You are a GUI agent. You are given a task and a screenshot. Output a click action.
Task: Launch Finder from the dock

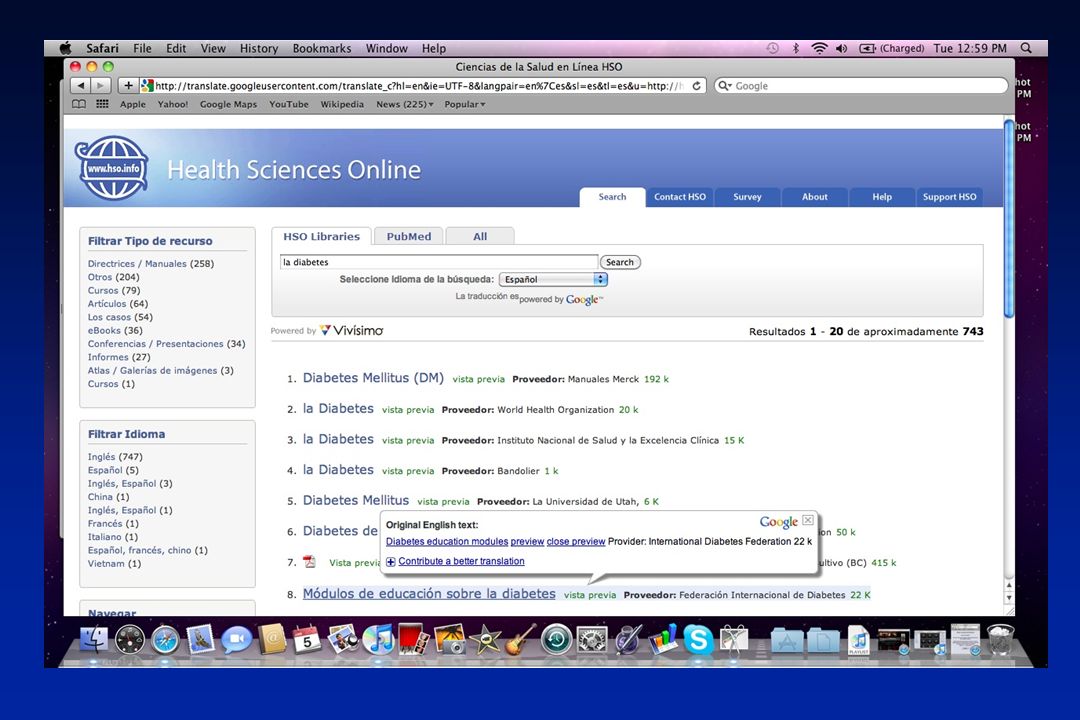point(93,640)
